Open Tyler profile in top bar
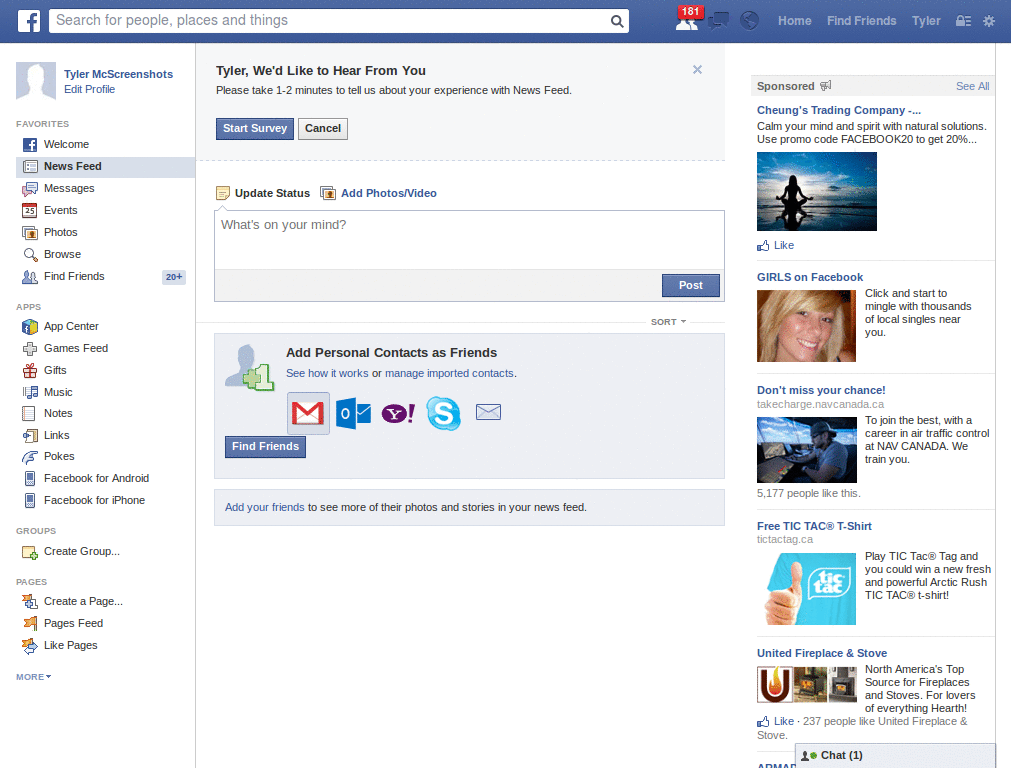The width and height of the screenshot is (1024, 768). [x=926, y=21]
